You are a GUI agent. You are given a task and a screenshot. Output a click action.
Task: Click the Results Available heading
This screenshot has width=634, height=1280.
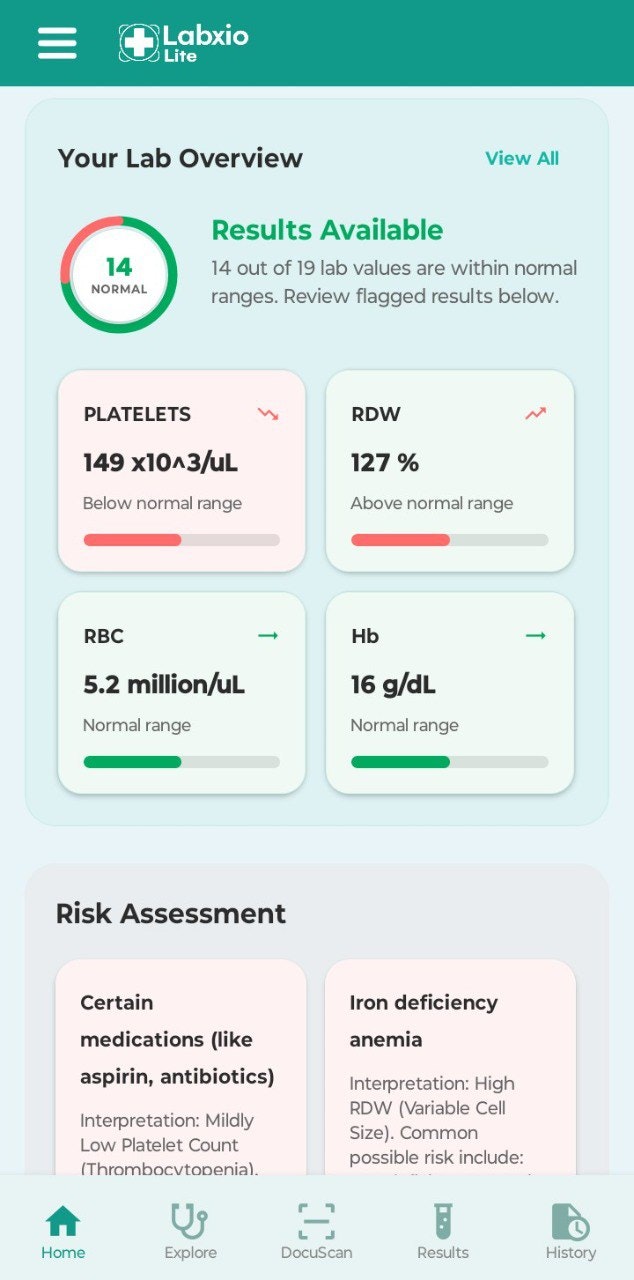pos(327,231)
